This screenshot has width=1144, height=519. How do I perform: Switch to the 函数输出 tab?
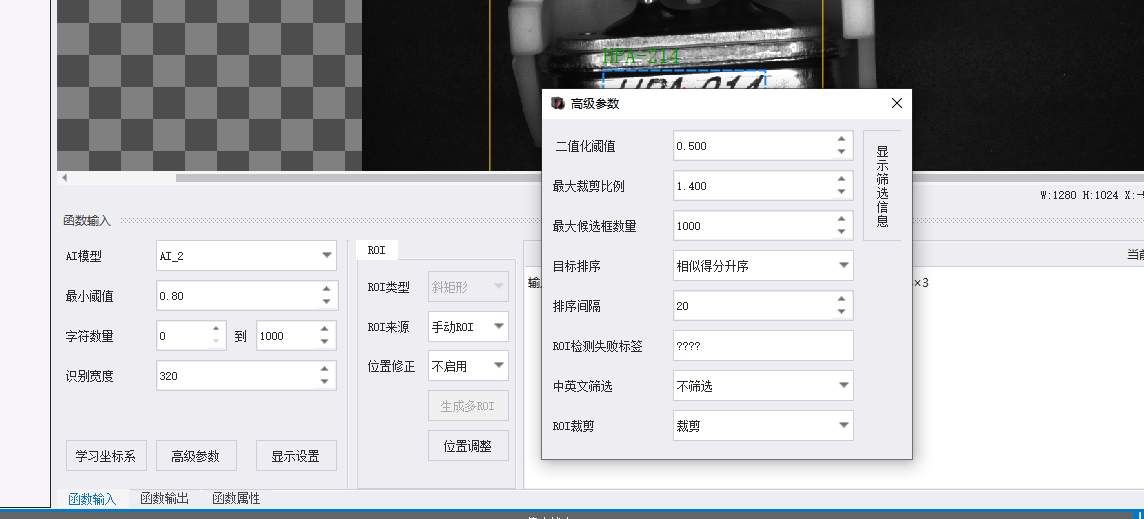165,499
